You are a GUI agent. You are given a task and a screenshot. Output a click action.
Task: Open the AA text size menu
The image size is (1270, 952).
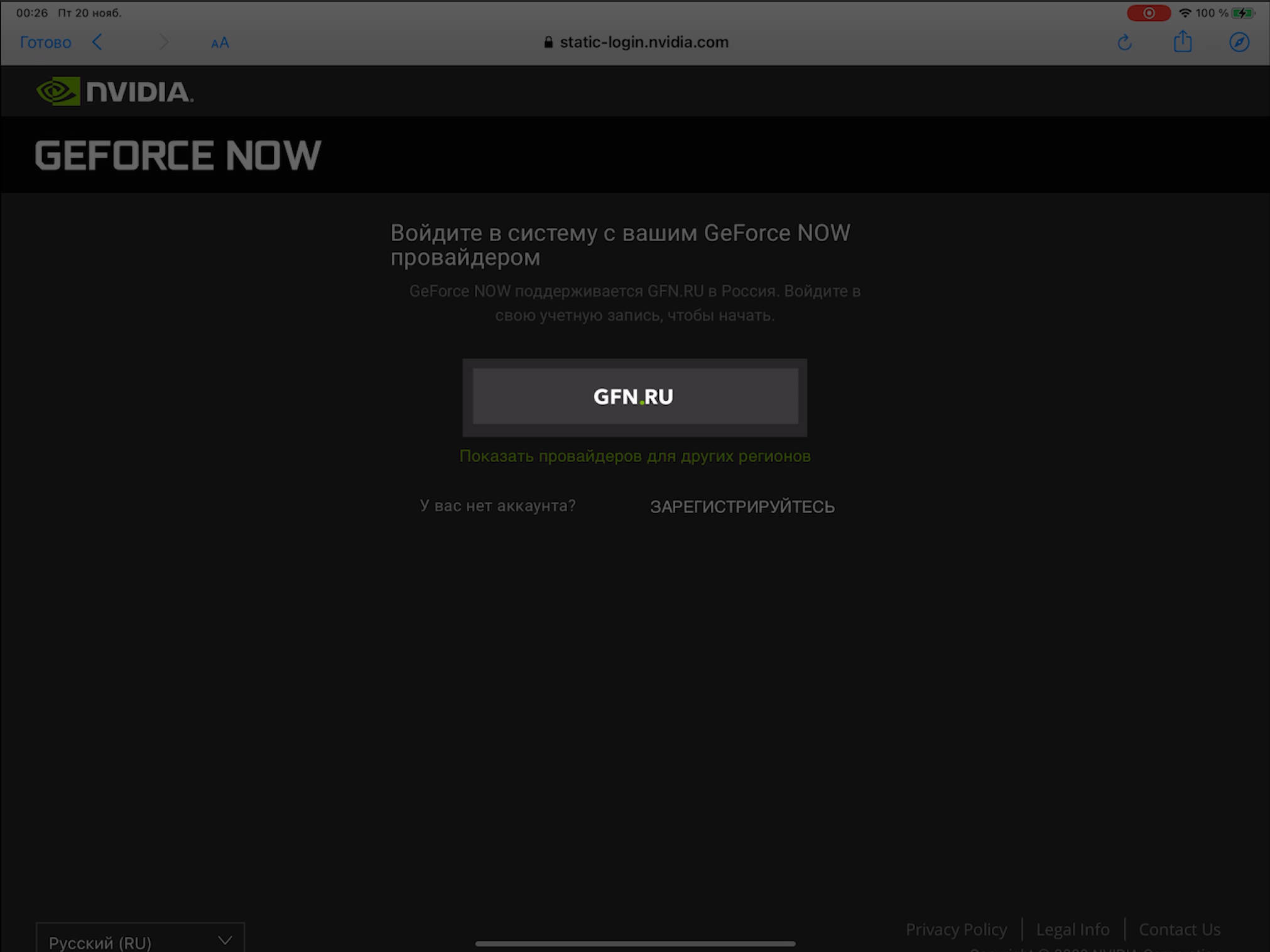pos(220,43)
